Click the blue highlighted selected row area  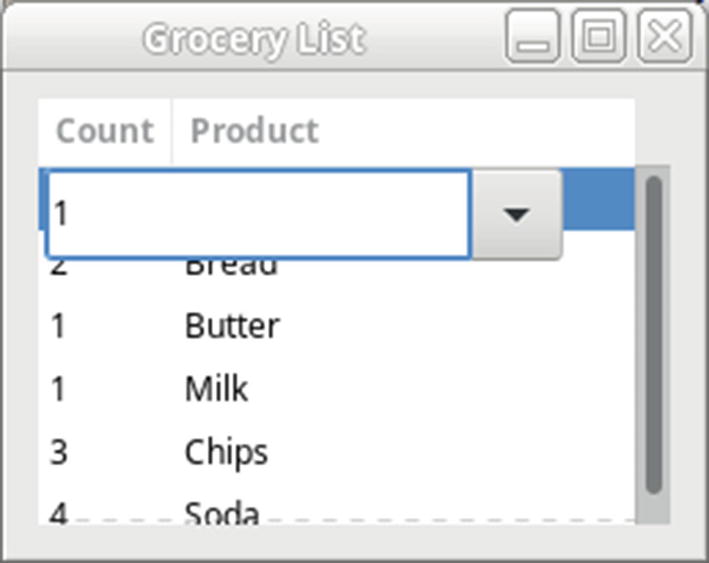click(x=598, y=198)
